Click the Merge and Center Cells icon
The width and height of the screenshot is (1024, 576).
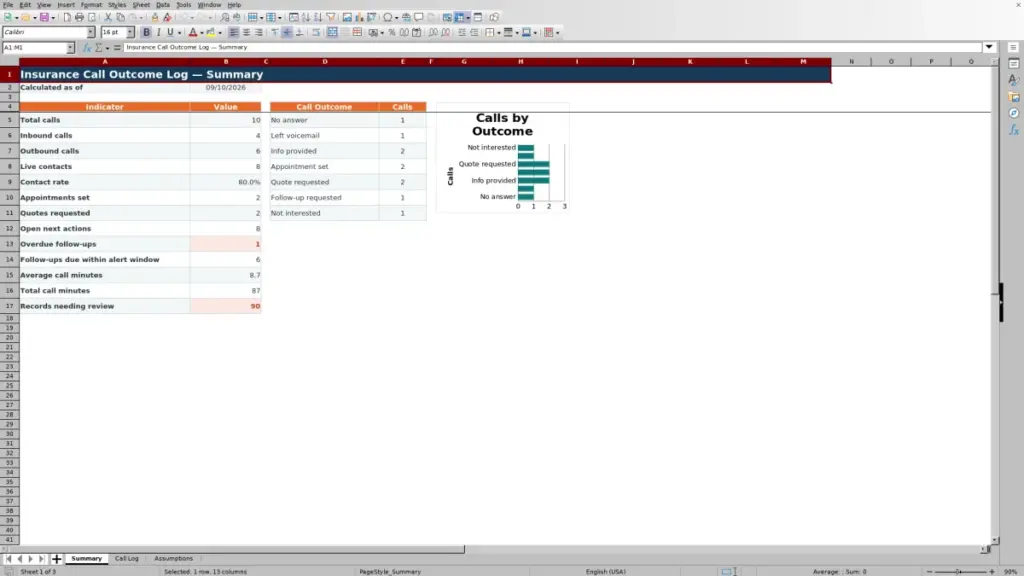332,33
